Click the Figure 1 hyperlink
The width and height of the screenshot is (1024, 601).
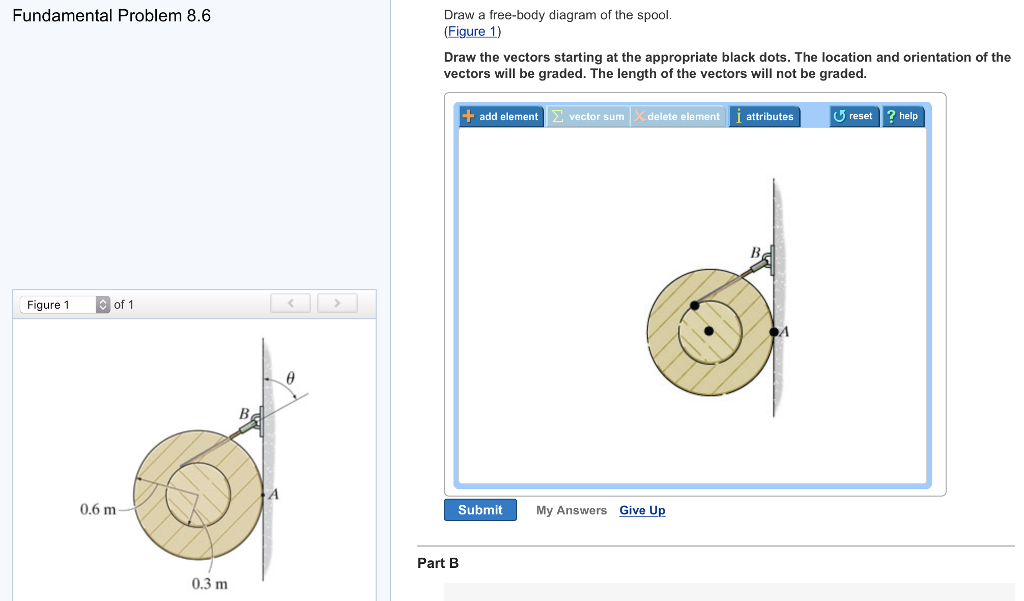(x=472, y=31)
